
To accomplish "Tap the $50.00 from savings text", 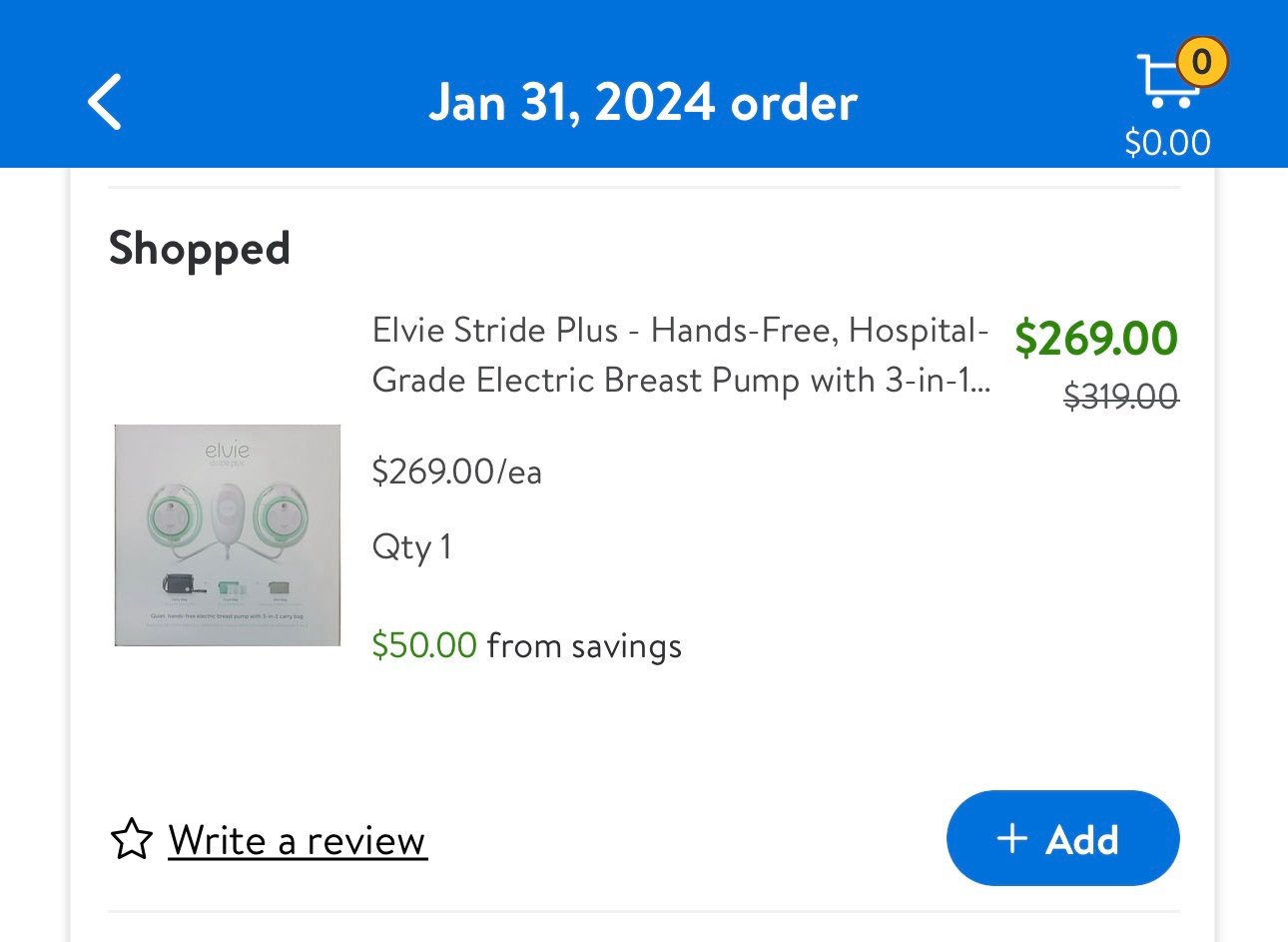I will (x=527, y=645).
